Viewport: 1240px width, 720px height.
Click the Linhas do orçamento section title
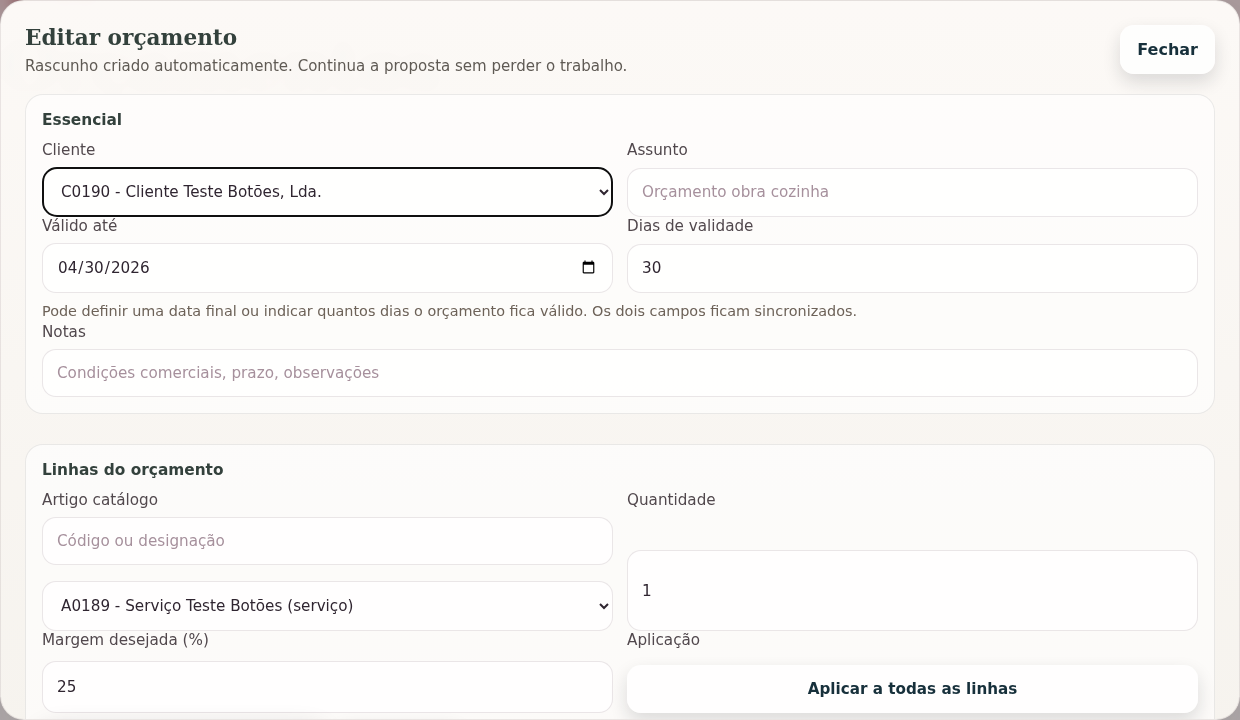(133, 470)
